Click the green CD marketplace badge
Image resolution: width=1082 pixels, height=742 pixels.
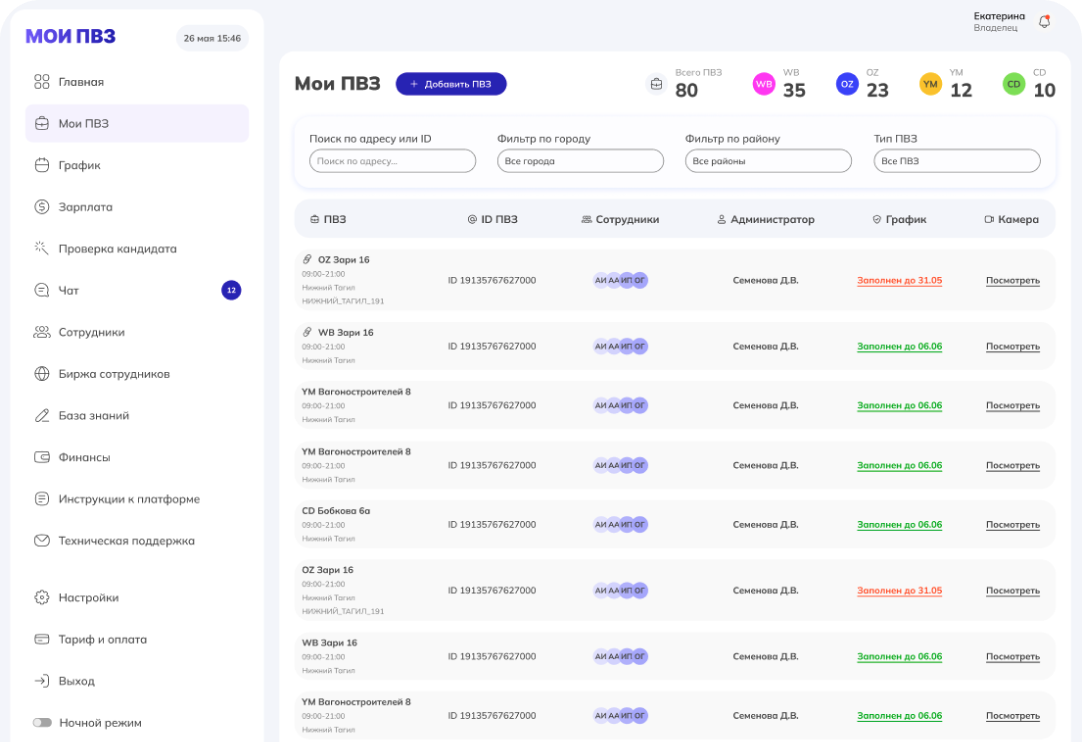tap(1014, 84)
